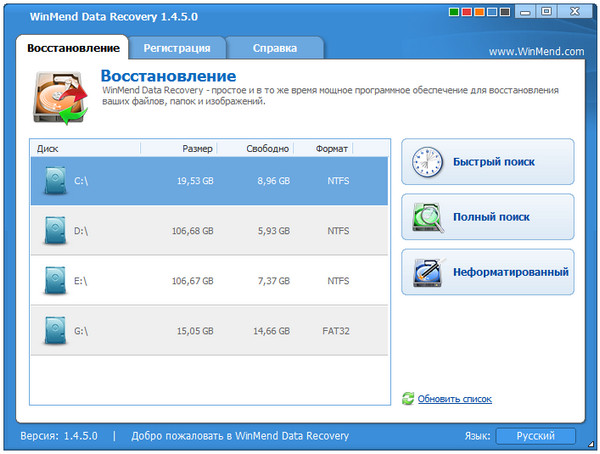Click the pencil icon on Неформатированный
The image size is (600, 454).
pos(427,272)
